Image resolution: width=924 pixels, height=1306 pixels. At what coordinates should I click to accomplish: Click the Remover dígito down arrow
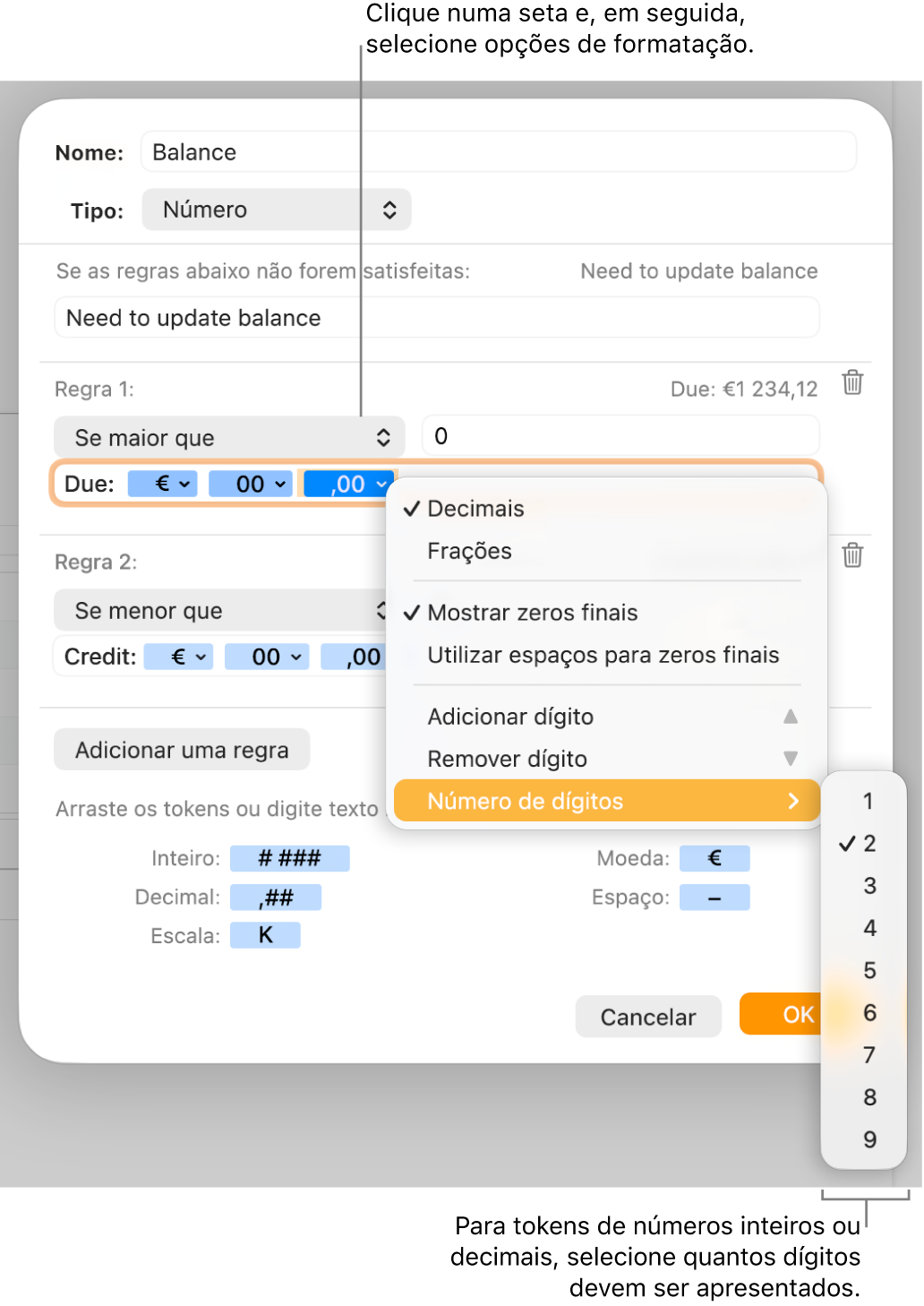click(790, 759)
